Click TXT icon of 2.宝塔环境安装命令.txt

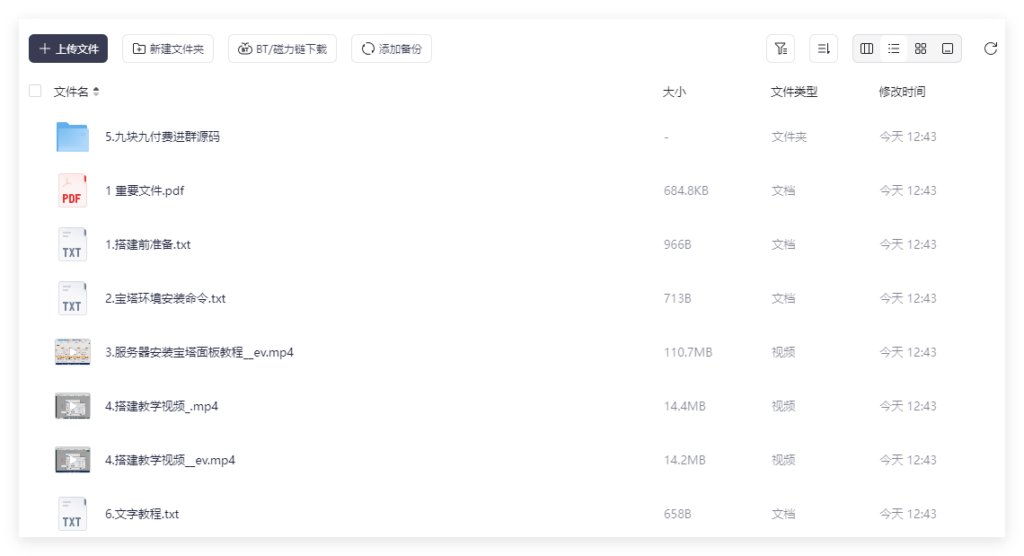point(72,299)
